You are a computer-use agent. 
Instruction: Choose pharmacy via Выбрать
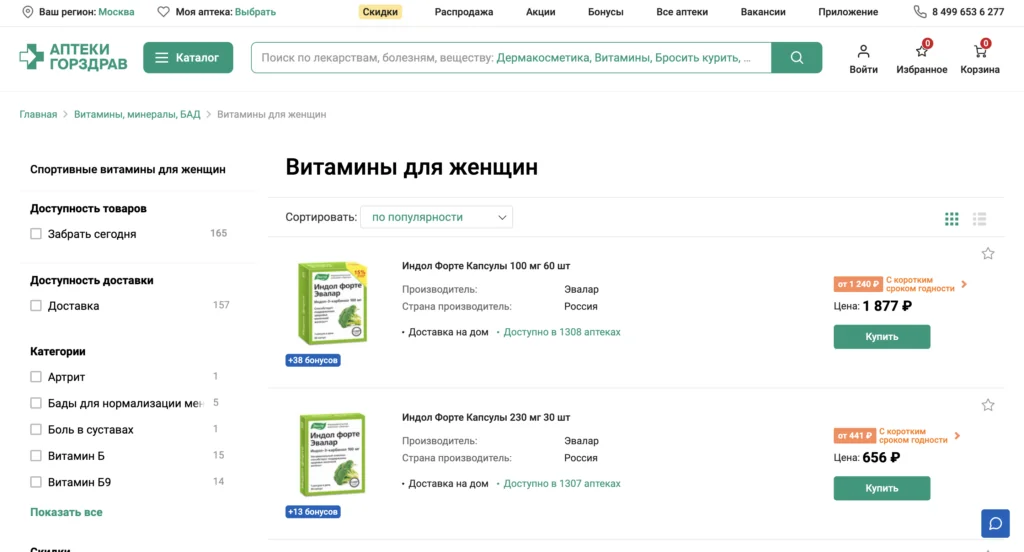tap(255, 12)
